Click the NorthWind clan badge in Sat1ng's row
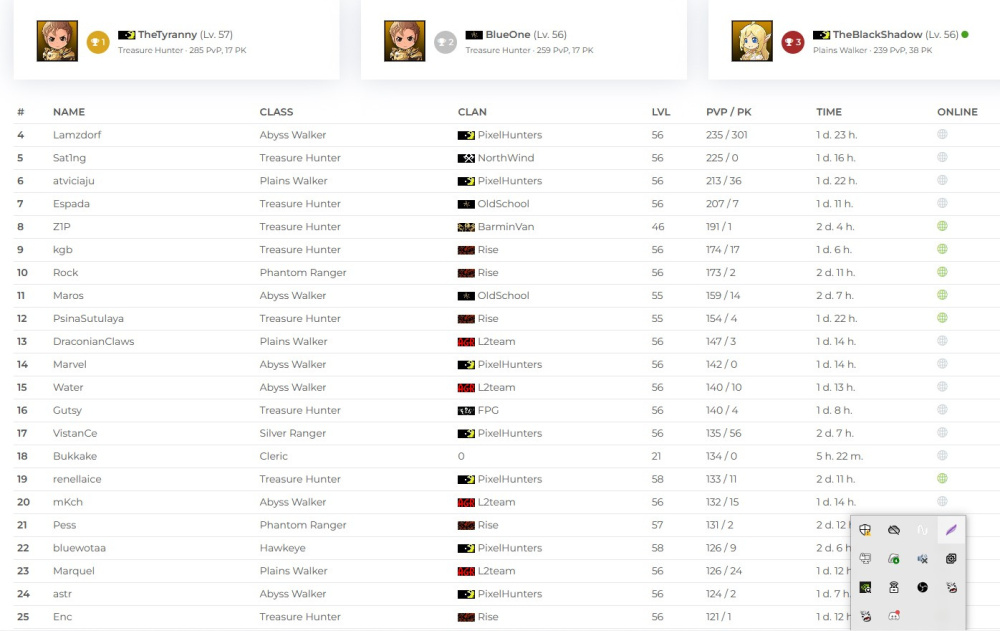The image size is (1000, 631). [x=467, y=158]
